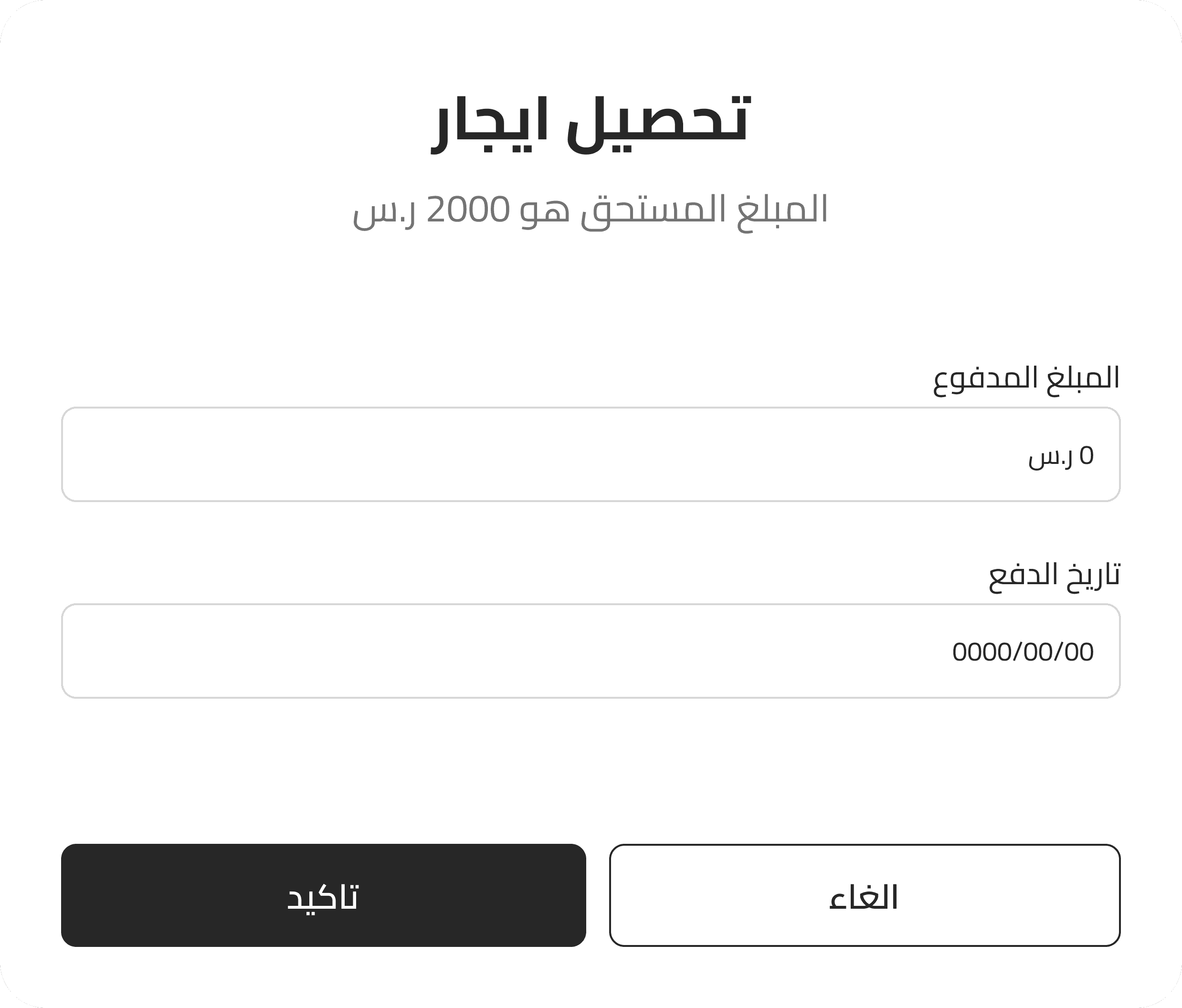
Task: Click the ر.س unit inside paid amount field
Action: 1051,458
